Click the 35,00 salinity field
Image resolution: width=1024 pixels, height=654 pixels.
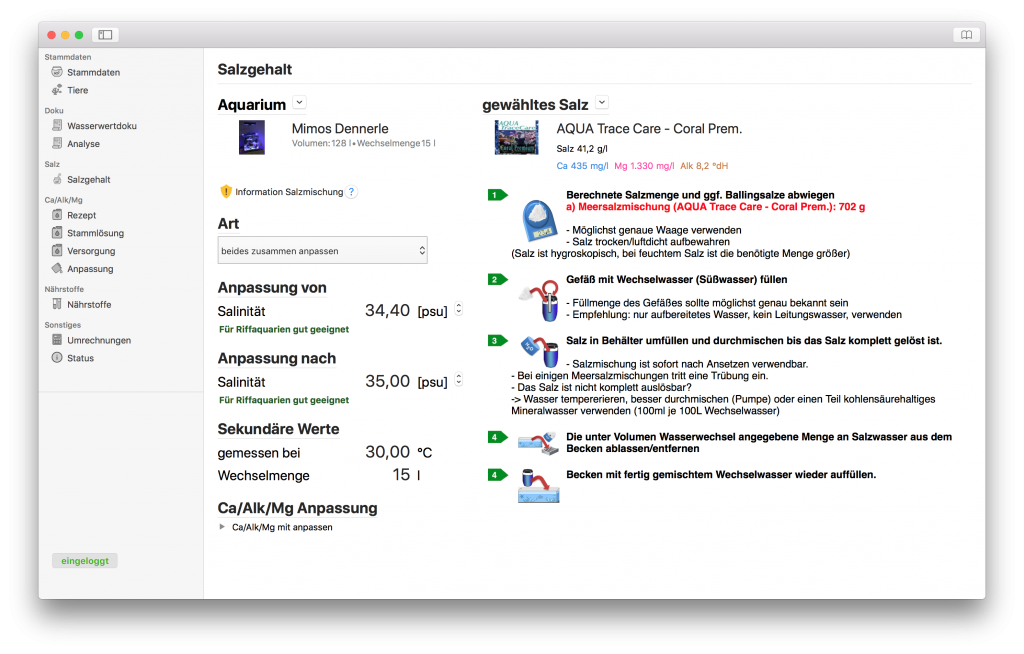click(x=387, y=381)
